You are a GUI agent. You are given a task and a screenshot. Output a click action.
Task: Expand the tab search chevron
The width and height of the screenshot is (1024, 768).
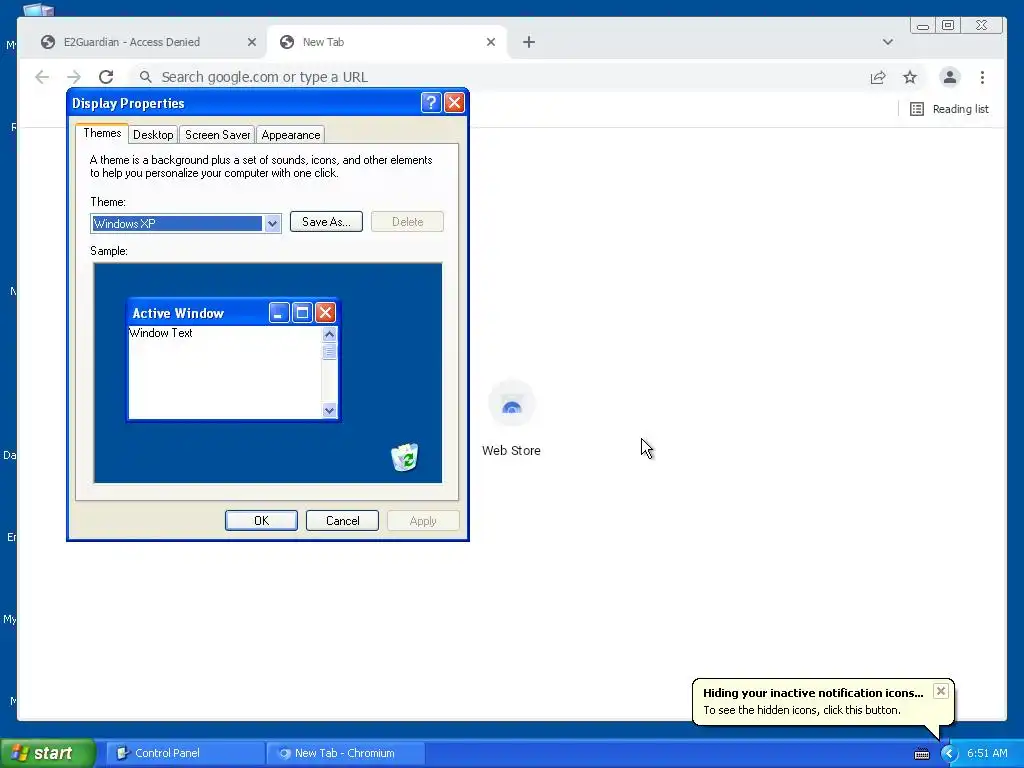888,42
